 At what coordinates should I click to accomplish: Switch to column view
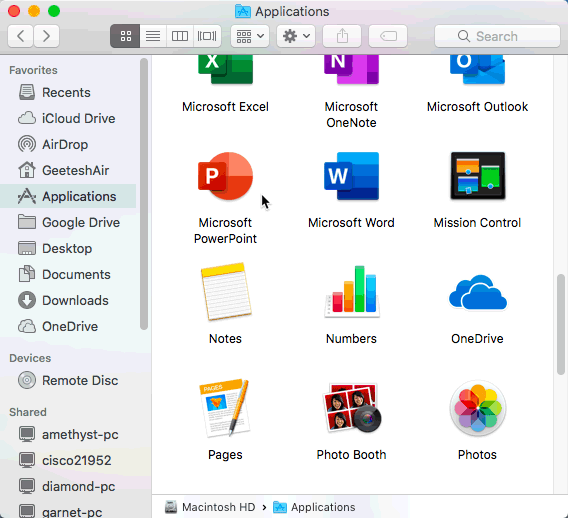tap(180, 36)
